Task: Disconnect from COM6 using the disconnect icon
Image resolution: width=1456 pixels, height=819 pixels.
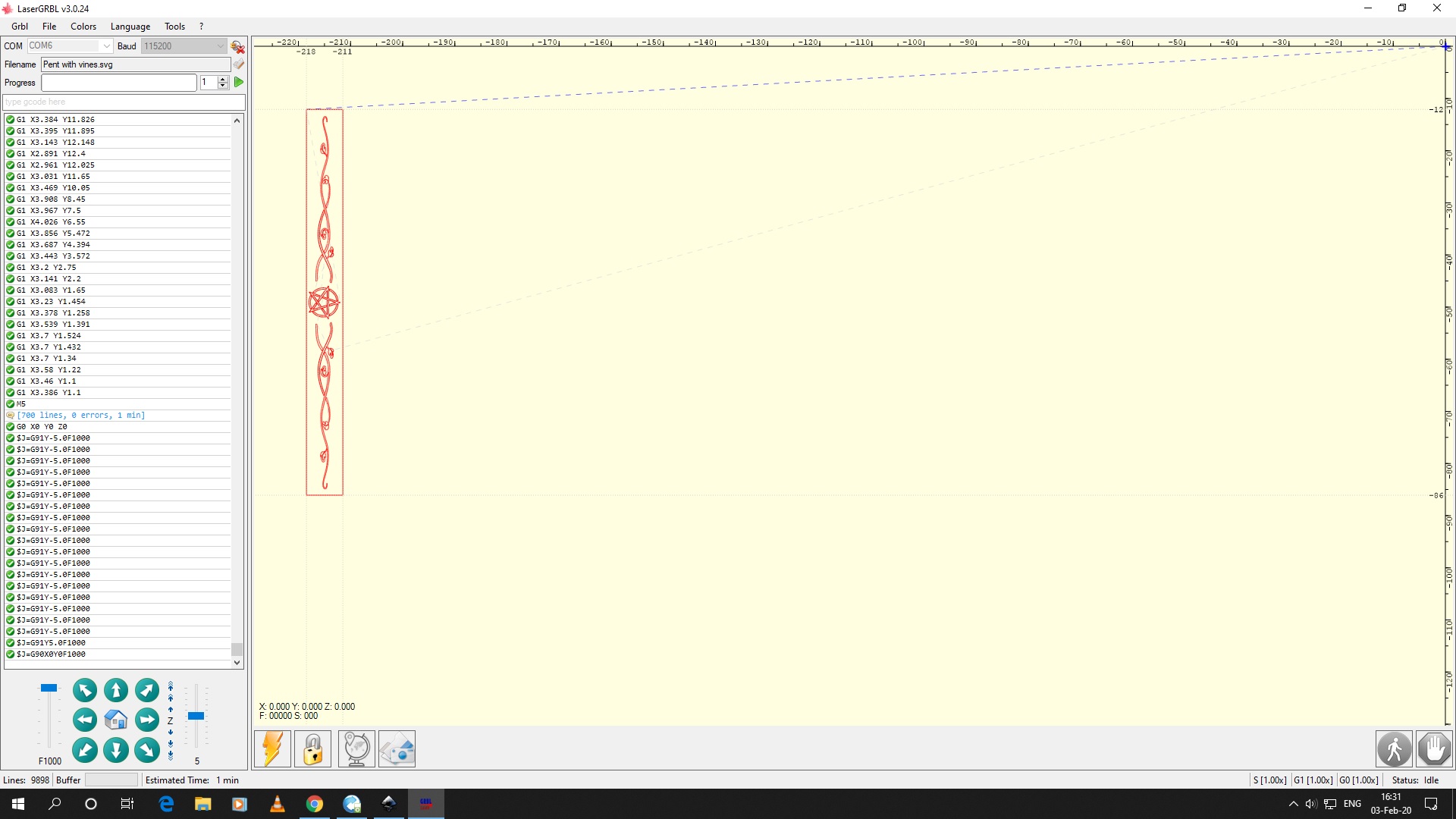Action: tap(237, 45)
